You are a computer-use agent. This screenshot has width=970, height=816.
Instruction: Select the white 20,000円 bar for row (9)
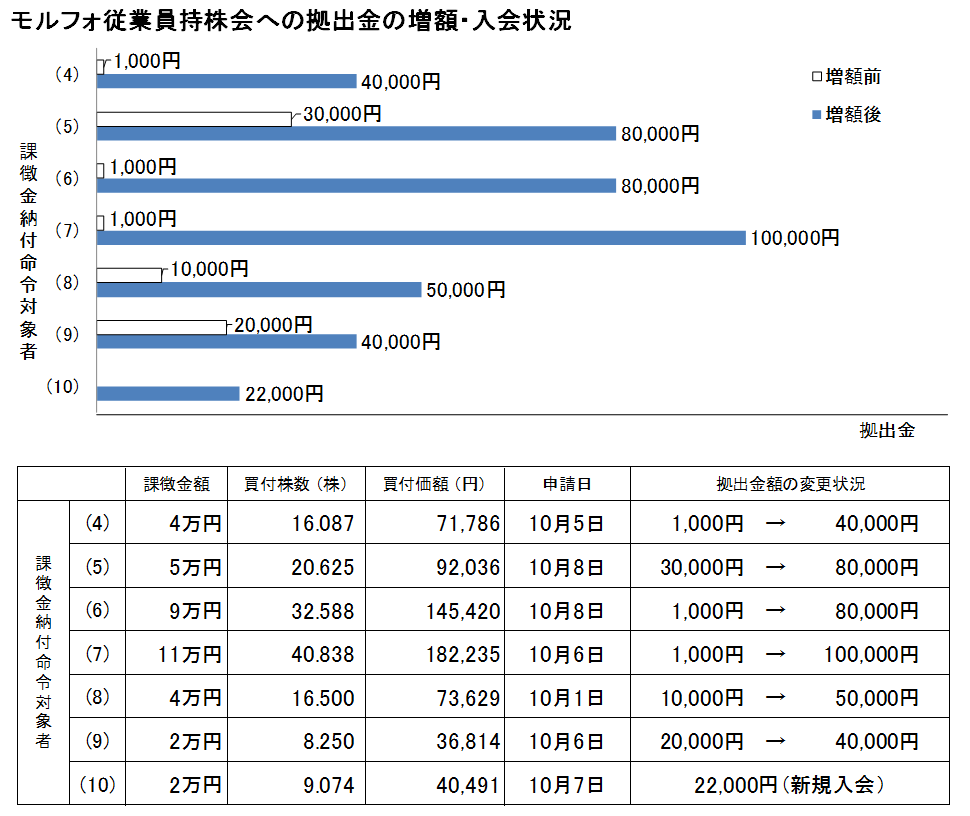[161, 326]
